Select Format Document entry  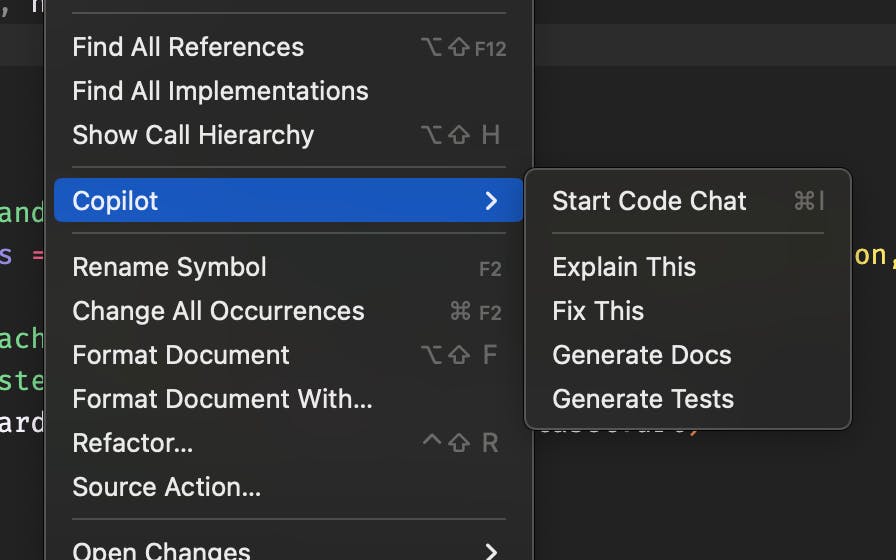coord(289,355)
